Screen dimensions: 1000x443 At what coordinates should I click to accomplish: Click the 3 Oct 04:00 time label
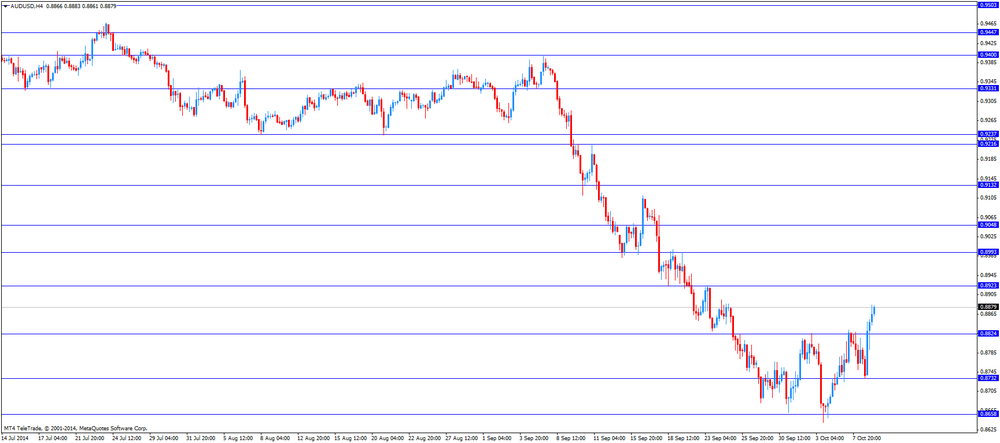point(830,439)
